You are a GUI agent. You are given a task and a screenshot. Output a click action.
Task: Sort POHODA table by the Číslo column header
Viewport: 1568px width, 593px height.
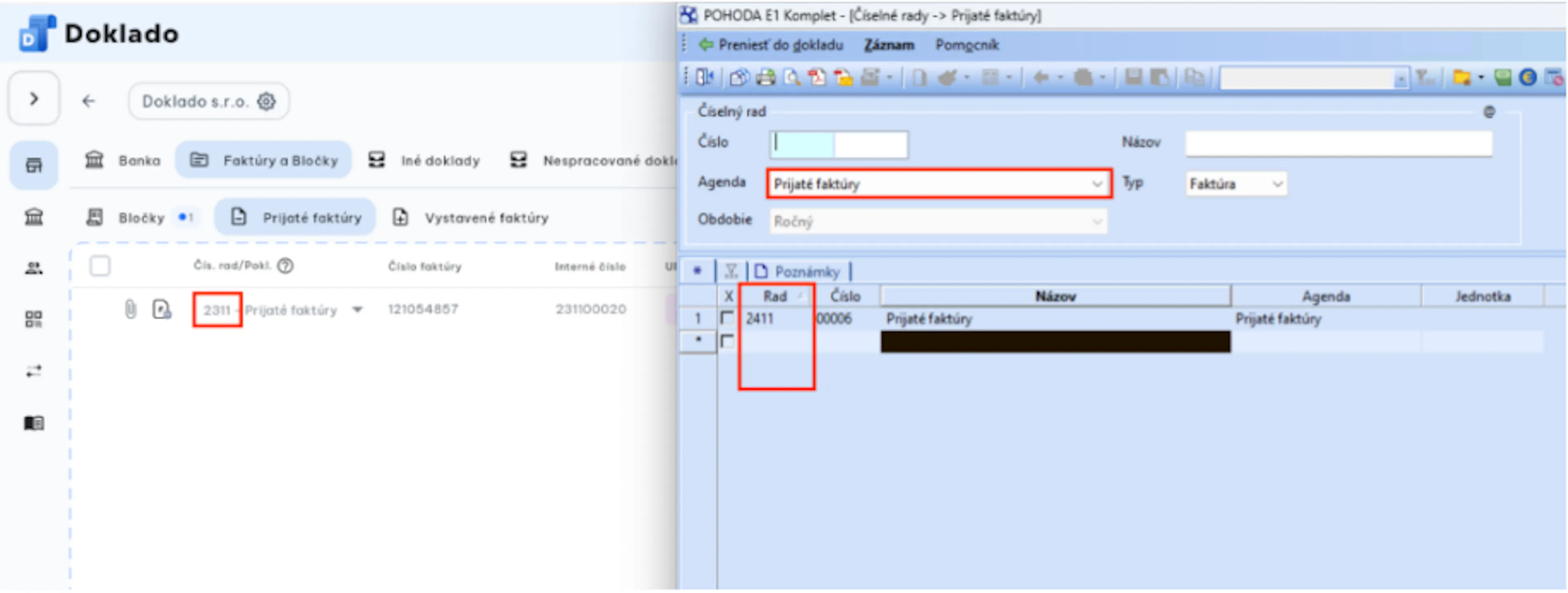pos(846,296)
